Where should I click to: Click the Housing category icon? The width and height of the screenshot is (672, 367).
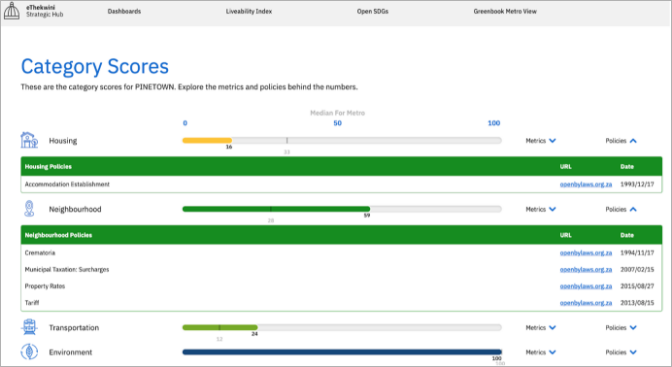pos(29,140)
